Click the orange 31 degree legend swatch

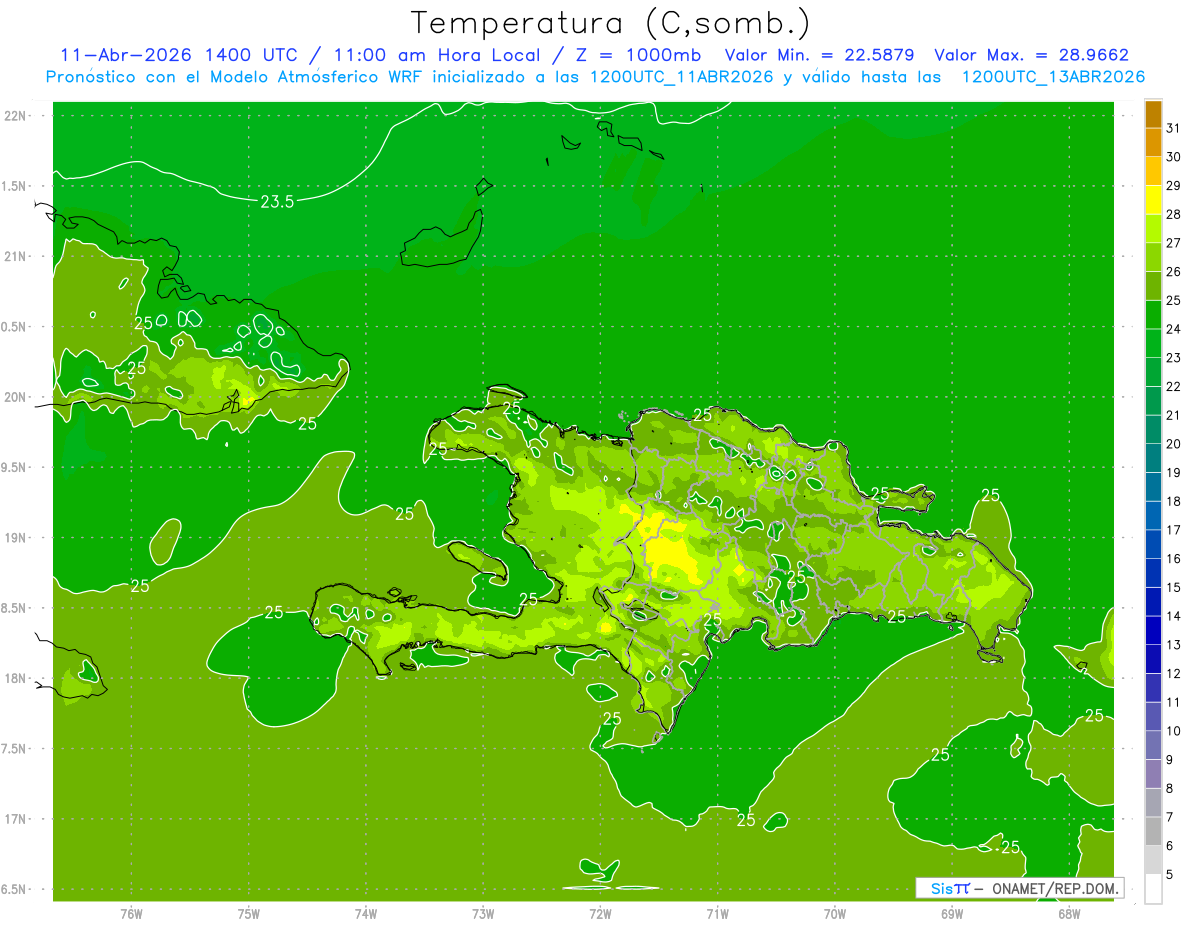pyautogui.click(x=1153, y=115)
